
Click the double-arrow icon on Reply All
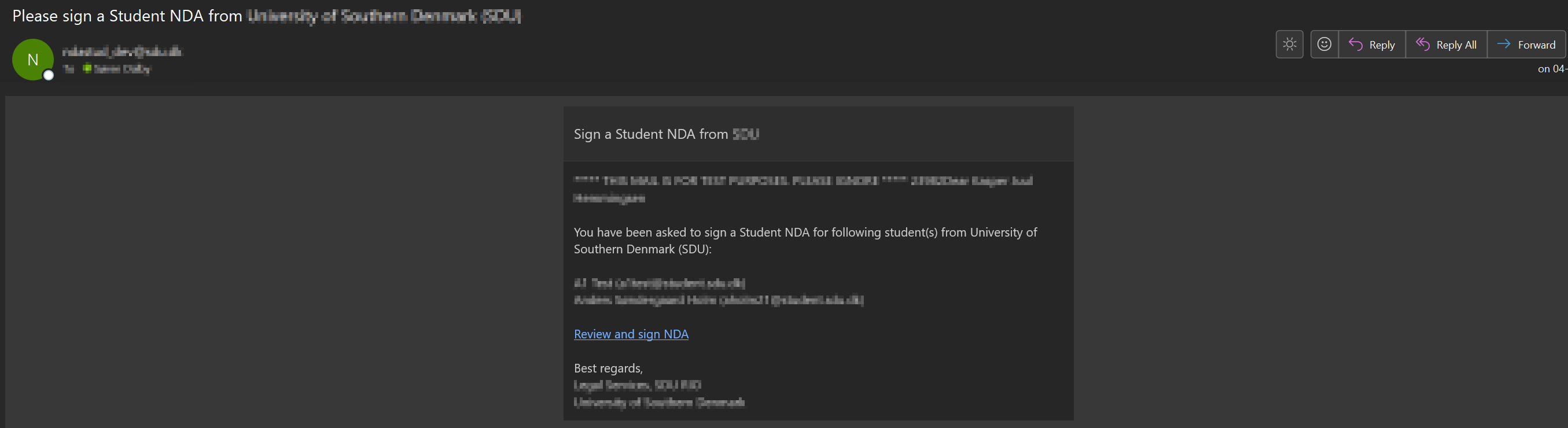coord(1422,45)
